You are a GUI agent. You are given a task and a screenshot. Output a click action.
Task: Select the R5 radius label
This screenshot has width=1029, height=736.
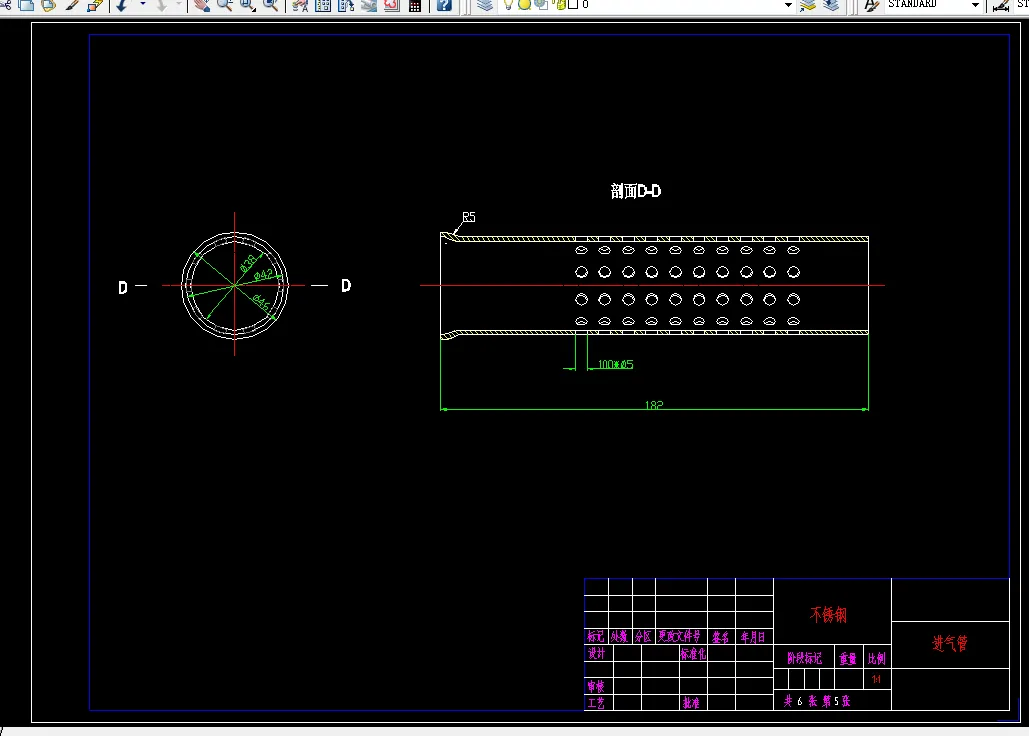(469, 217)
